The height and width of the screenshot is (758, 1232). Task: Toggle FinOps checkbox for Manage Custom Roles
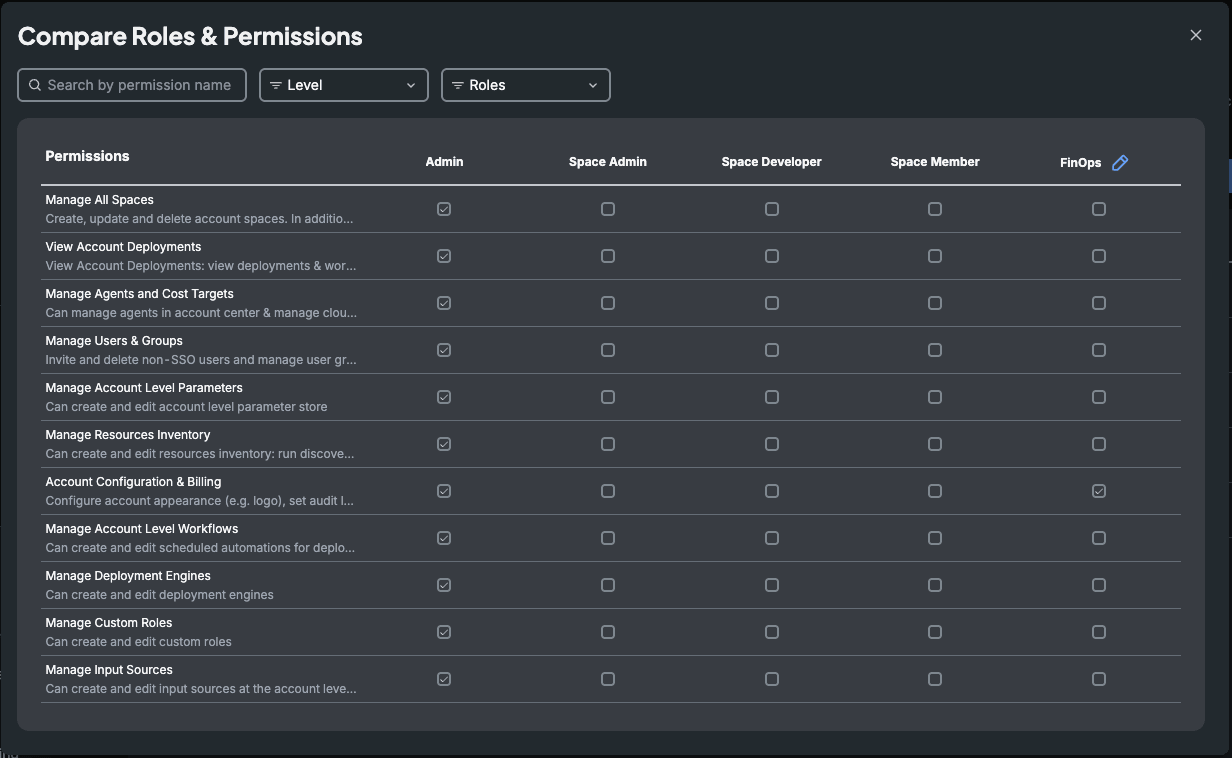point(1099,632)
